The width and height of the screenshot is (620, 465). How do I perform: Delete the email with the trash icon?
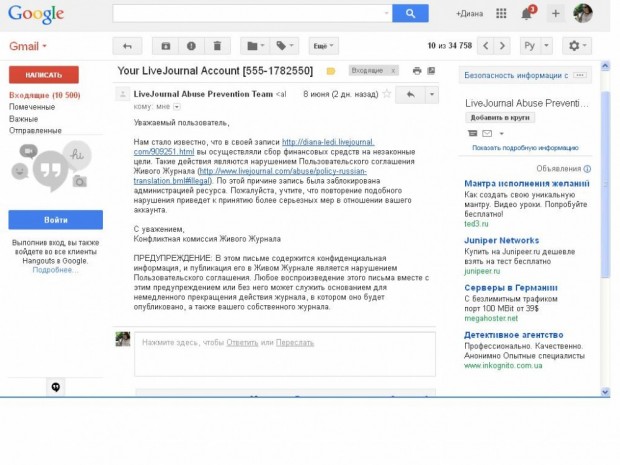pyautogui.click(x=216, y=46)
